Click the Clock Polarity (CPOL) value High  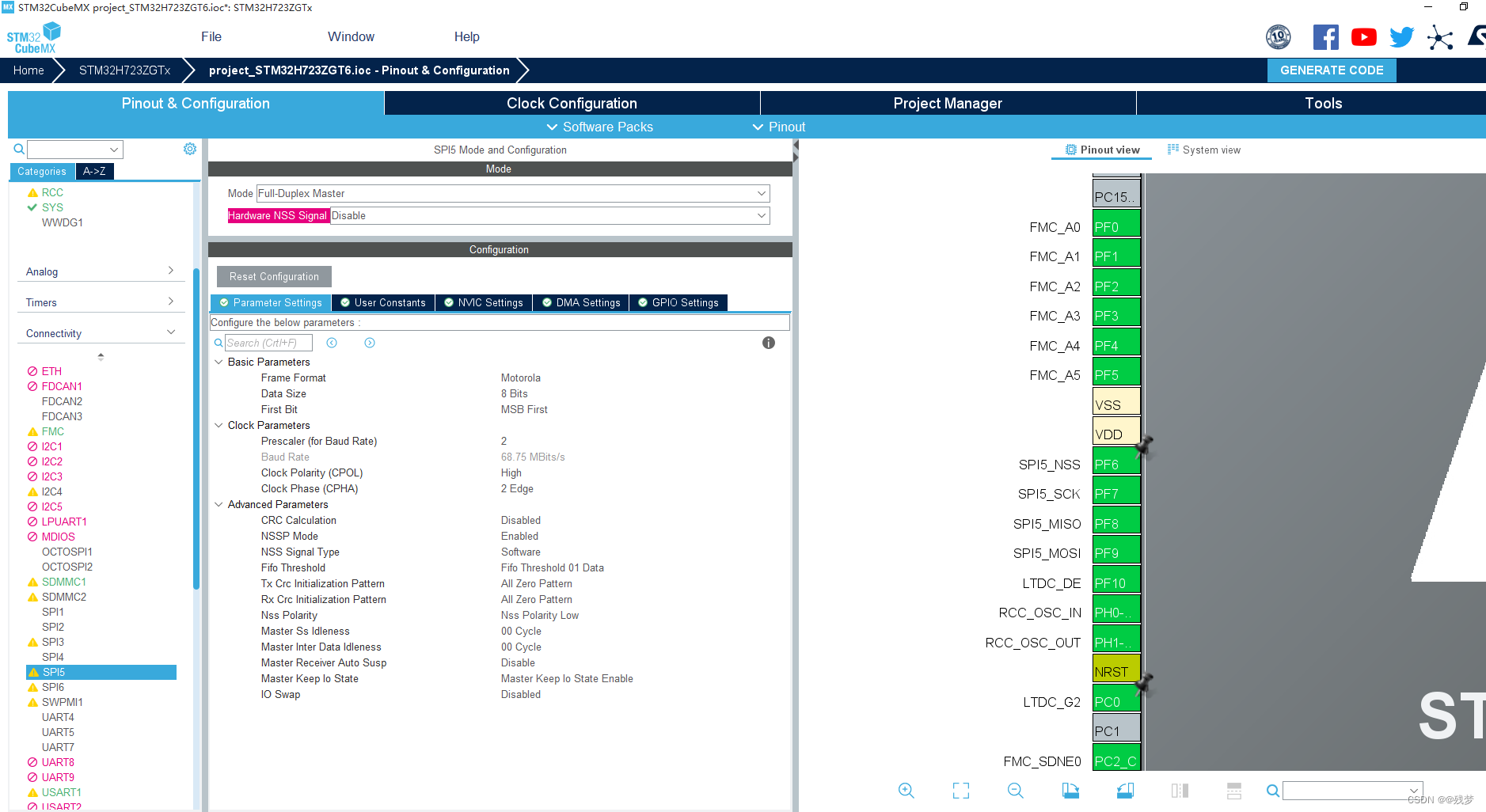[x=511, y=472]
